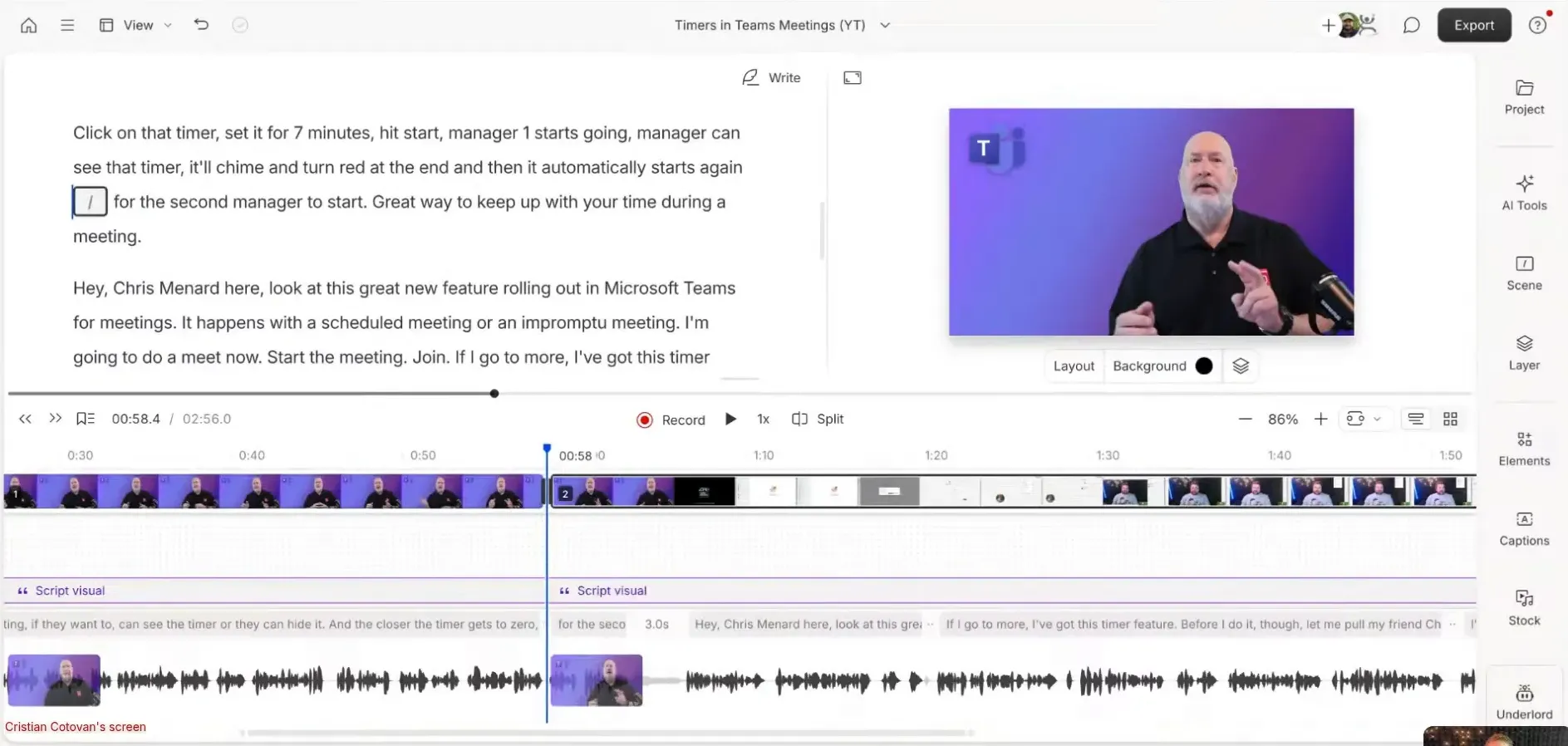
Task: Click the scene marker slash in script
Action: 90,202
